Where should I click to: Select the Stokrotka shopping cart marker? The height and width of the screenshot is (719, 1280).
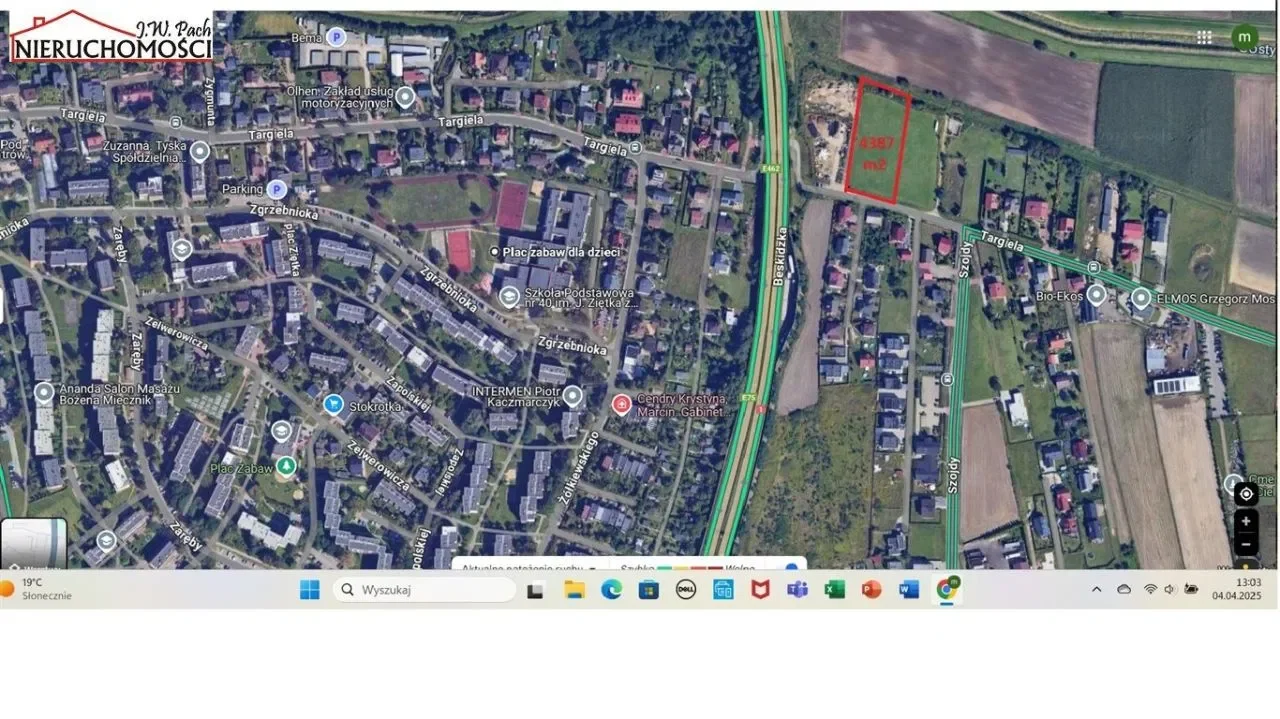[x=333, y=403]
